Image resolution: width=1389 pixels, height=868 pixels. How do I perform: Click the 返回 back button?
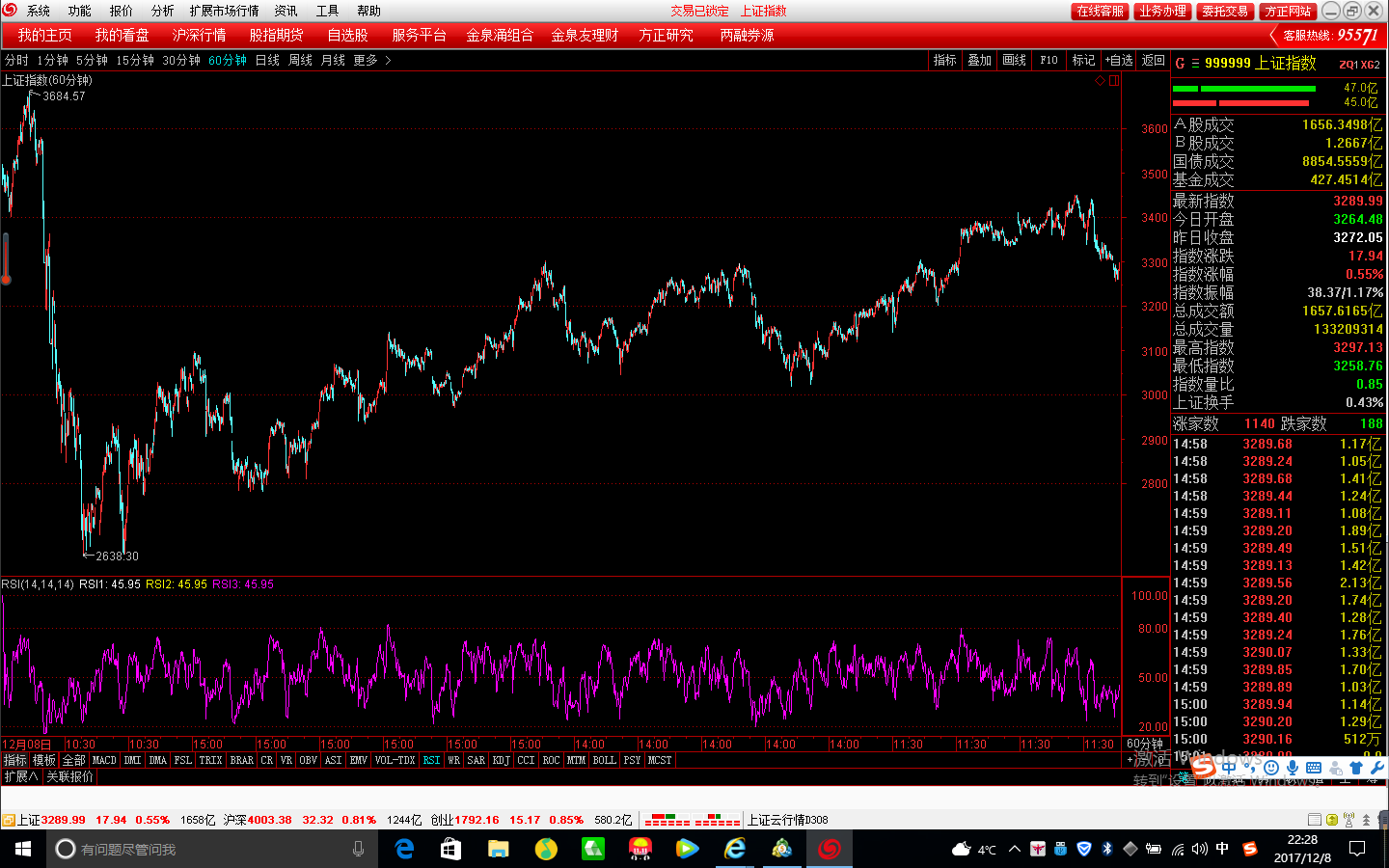click(1154, 60)
